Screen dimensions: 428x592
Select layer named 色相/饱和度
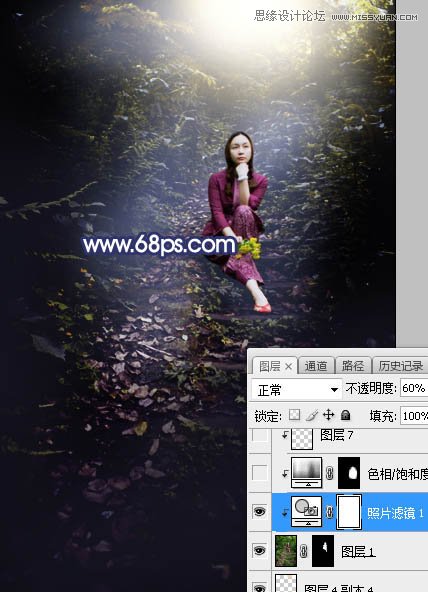tap(397, 474)
